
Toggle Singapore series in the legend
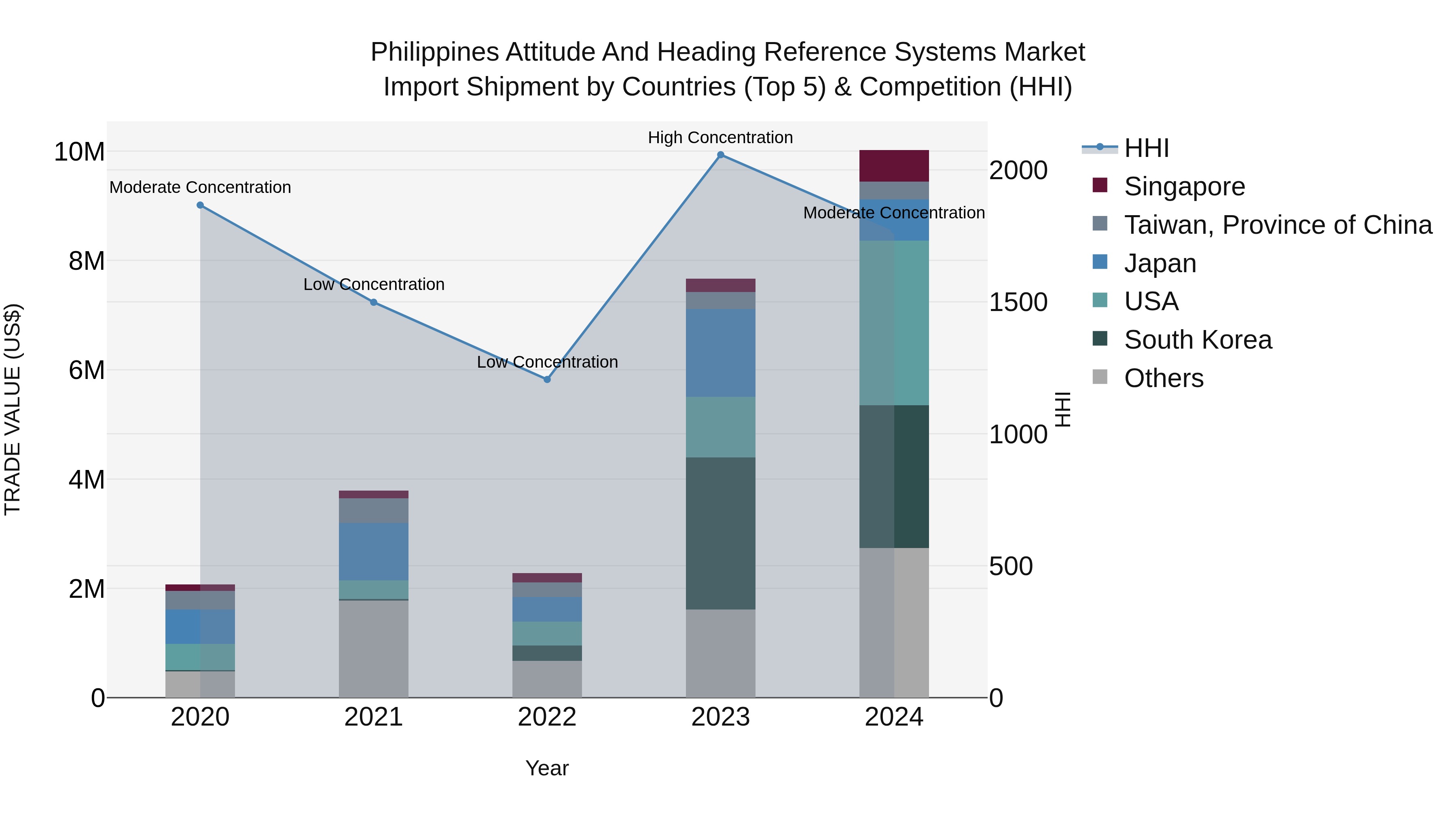tap(1168, 186)
